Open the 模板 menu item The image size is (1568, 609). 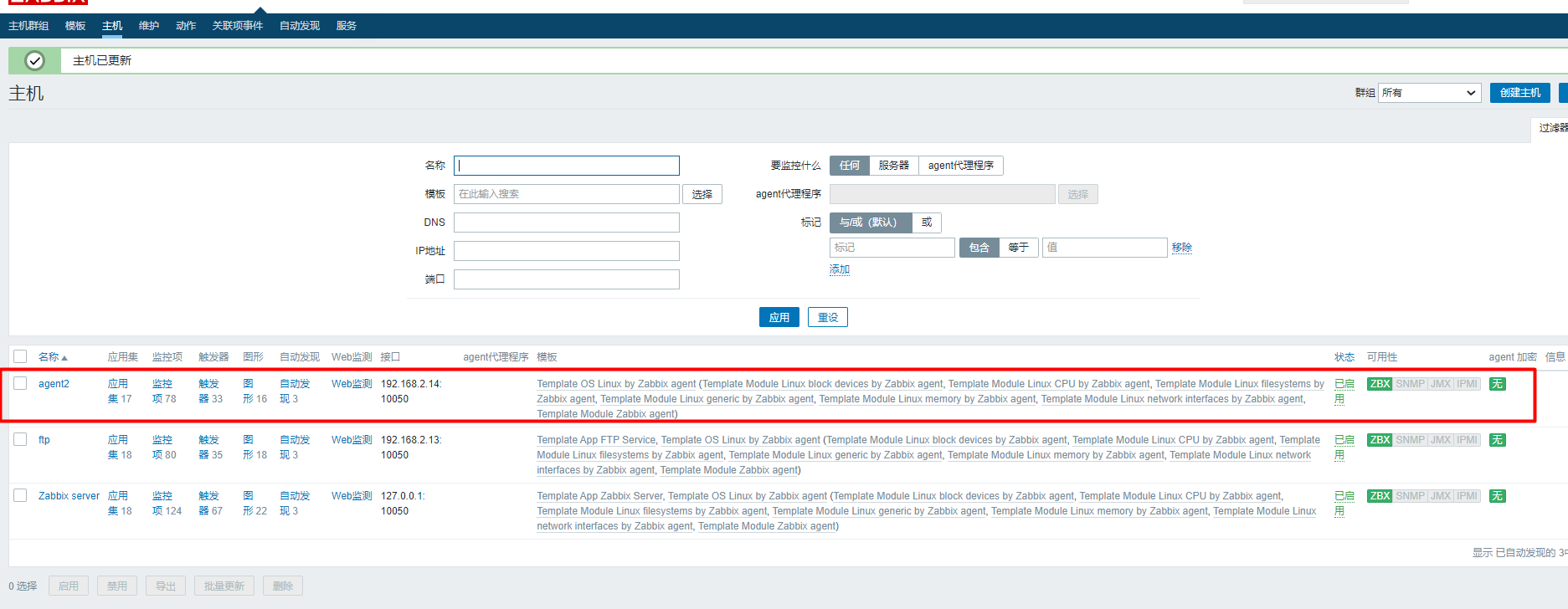tap(75, 26)
